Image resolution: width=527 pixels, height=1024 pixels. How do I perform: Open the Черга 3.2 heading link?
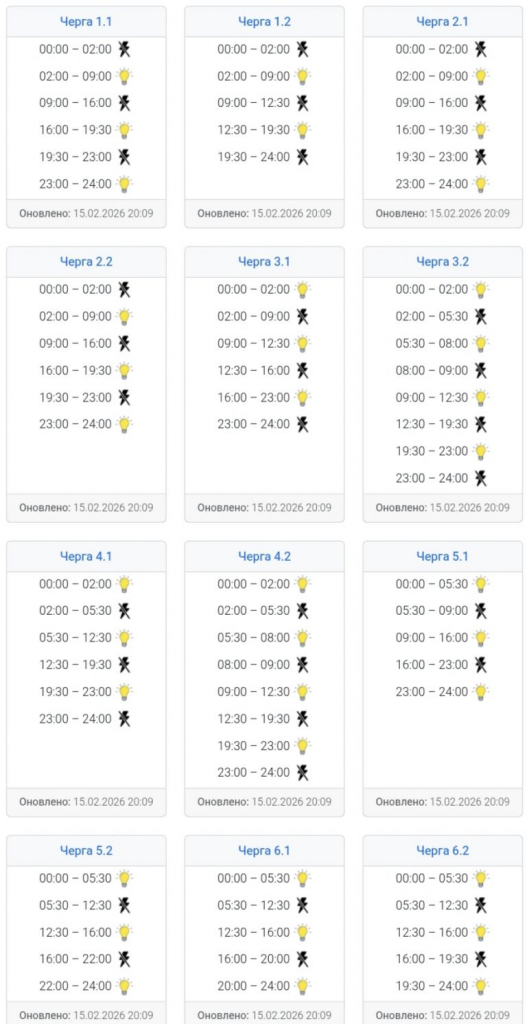(x=443, y=262)
